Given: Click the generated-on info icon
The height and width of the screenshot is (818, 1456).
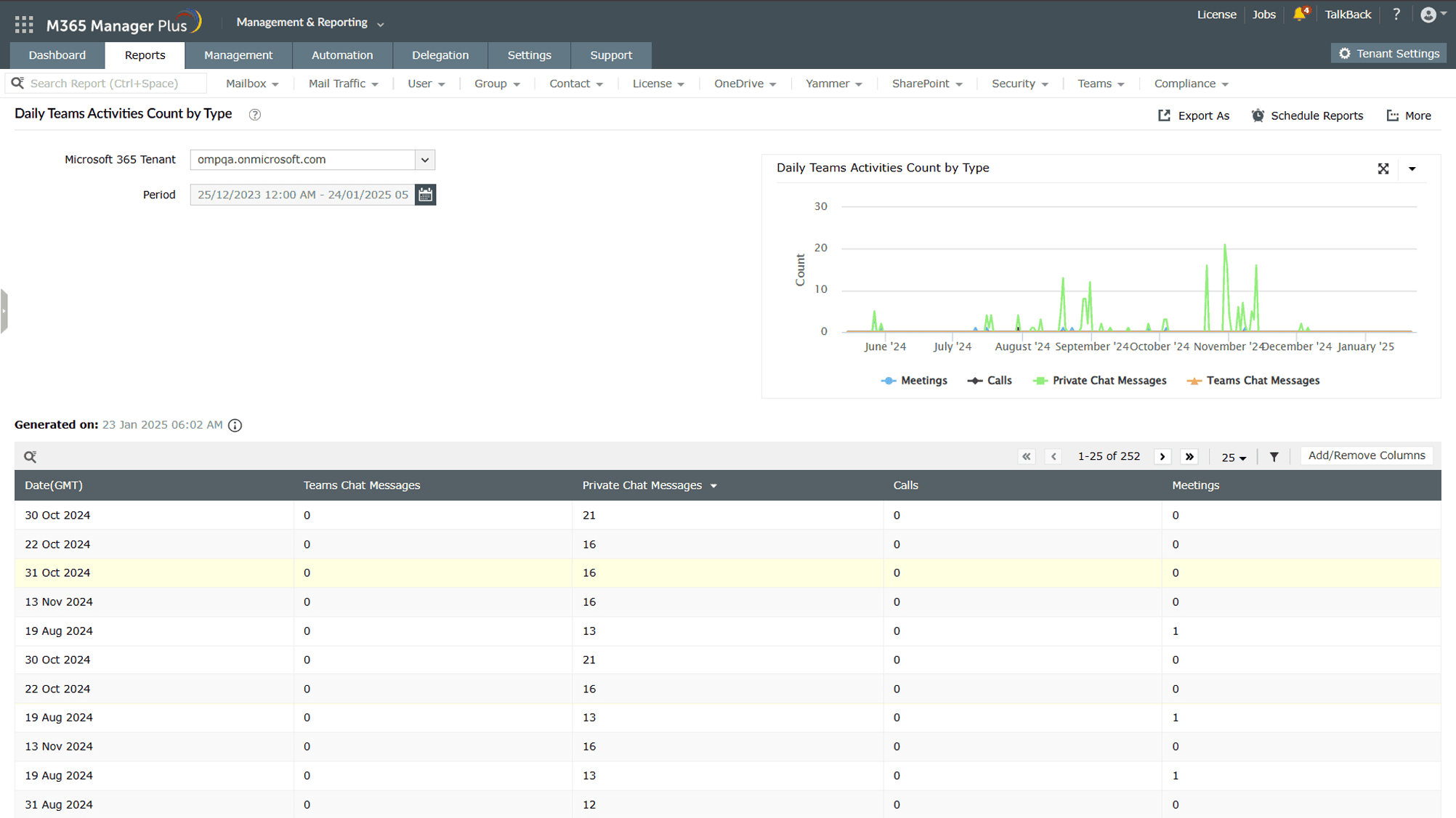Looking at the screenshot, I should 235,425.
